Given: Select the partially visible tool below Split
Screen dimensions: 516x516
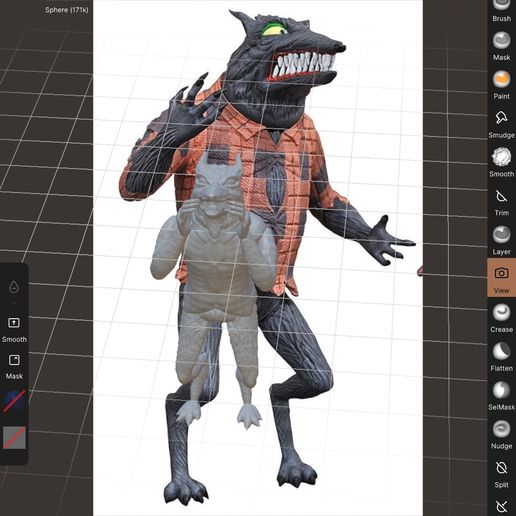Looking at the screenshot, I should [x=501, y=507].
